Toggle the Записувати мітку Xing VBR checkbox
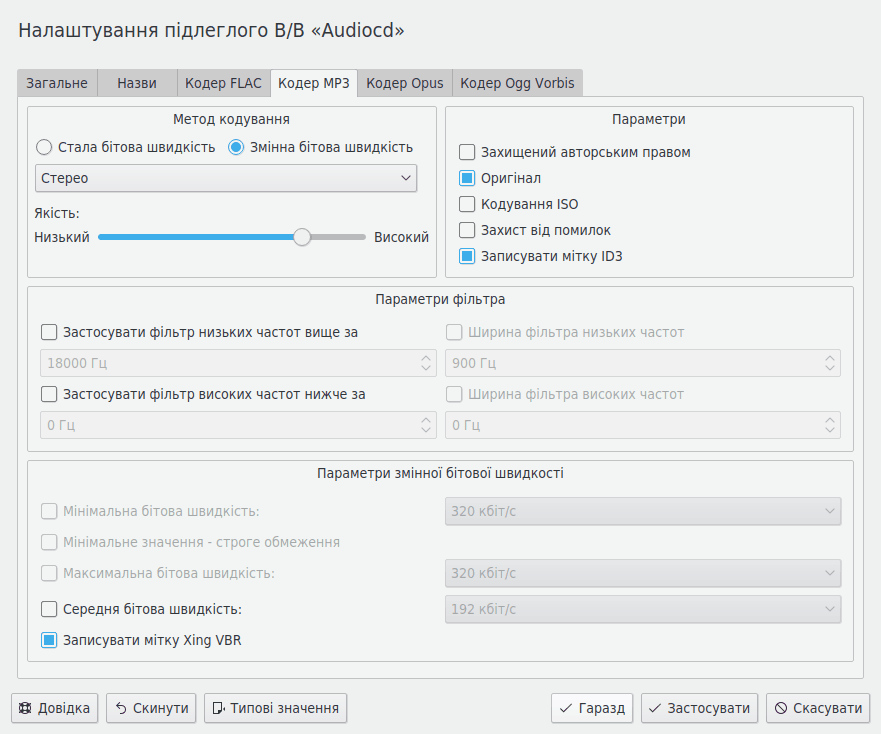881x734 pixels. [49, 641]
